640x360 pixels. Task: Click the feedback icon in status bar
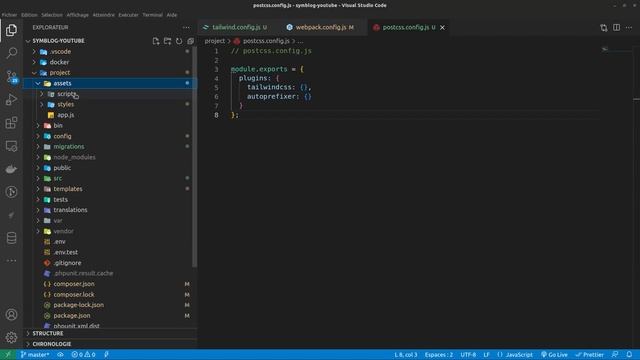pyautogui.click(x=615, y=355)
